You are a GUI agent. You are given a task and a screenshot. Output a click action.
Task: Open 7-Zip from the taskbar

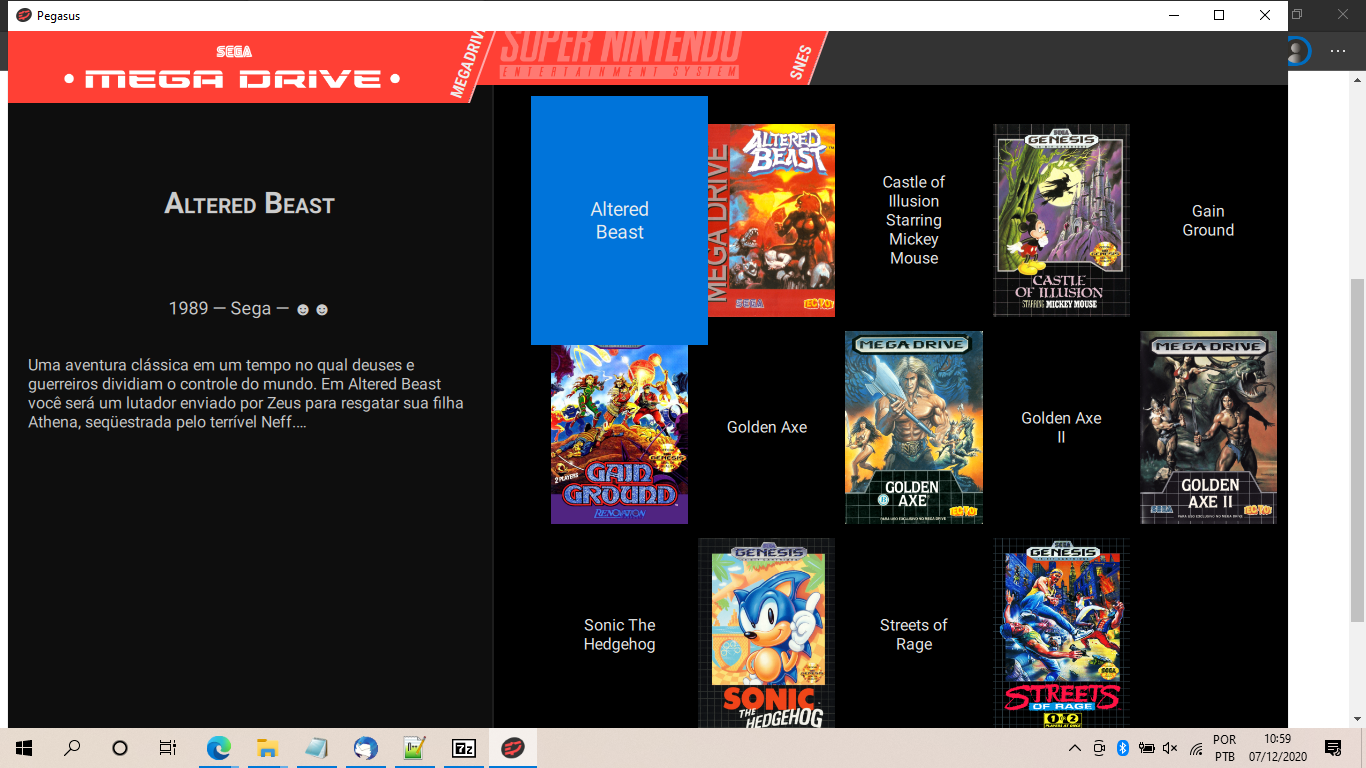click(x=462, y=747)
